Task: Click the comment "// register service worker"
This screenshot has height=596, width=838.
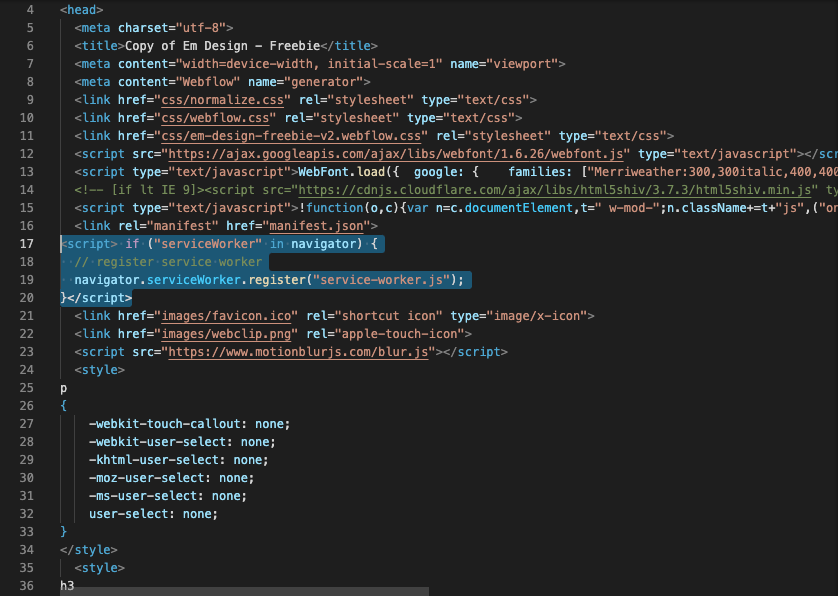Action: 168,262
